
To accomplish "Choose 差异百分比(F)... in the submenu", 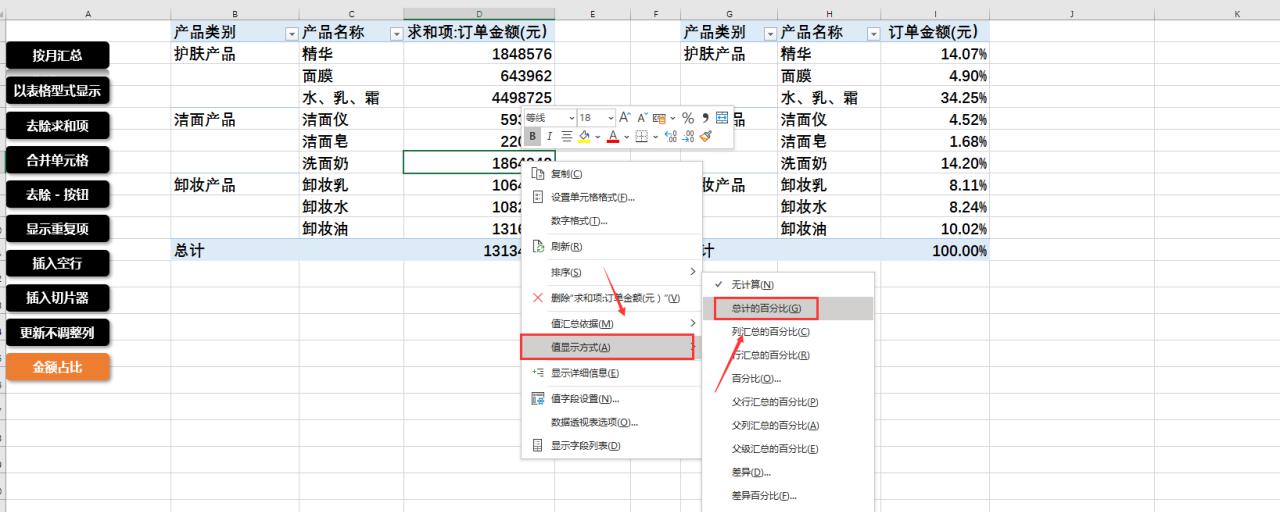I will tap(788, 495).
